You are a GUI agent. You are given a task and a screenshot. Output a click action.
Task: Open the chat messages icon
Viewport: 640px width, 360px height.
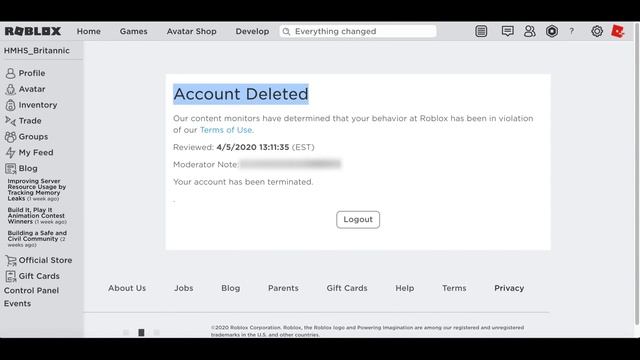[x=507, y=31]
